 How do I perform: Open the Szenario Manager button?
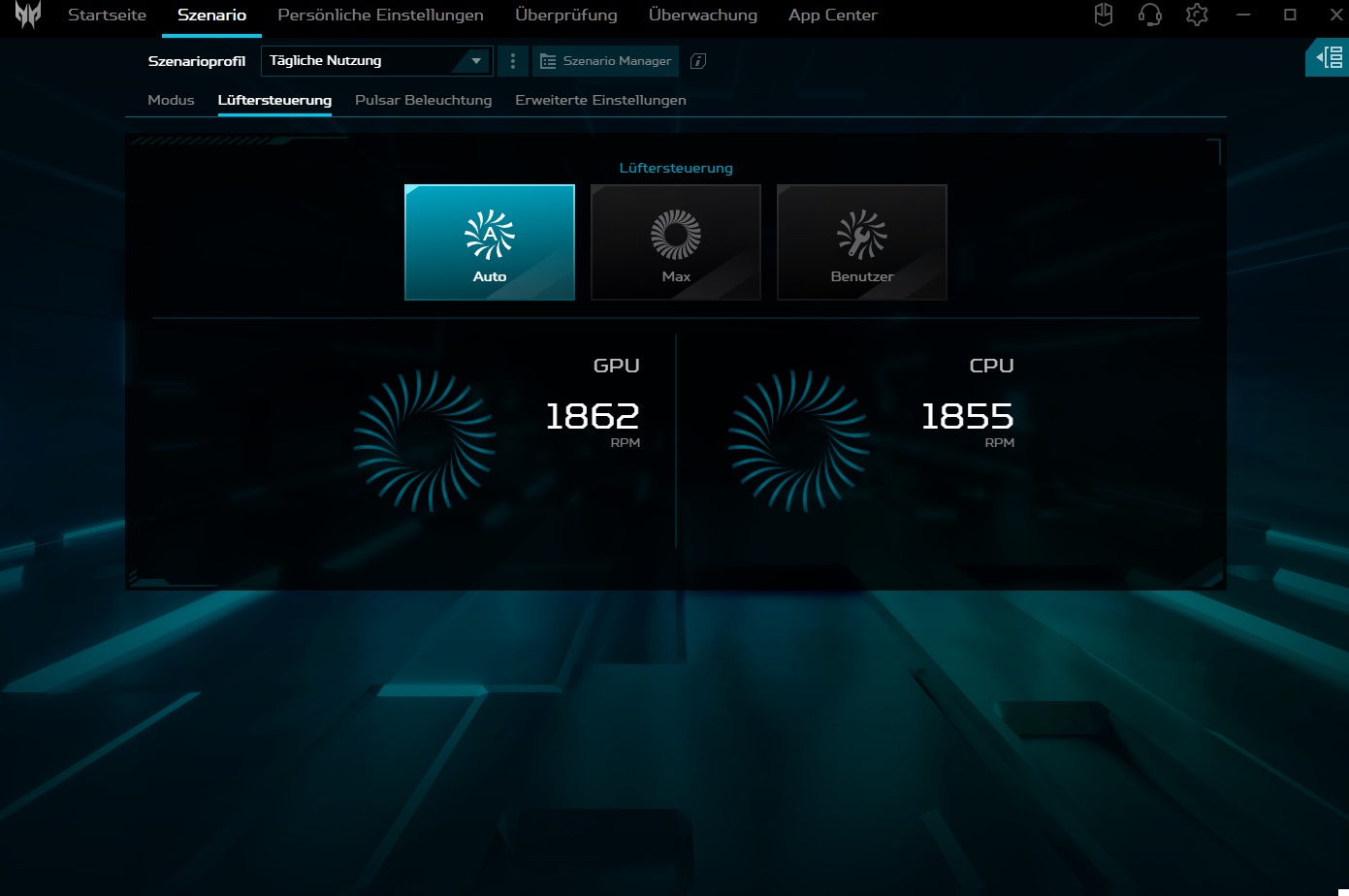pos(605,61)
